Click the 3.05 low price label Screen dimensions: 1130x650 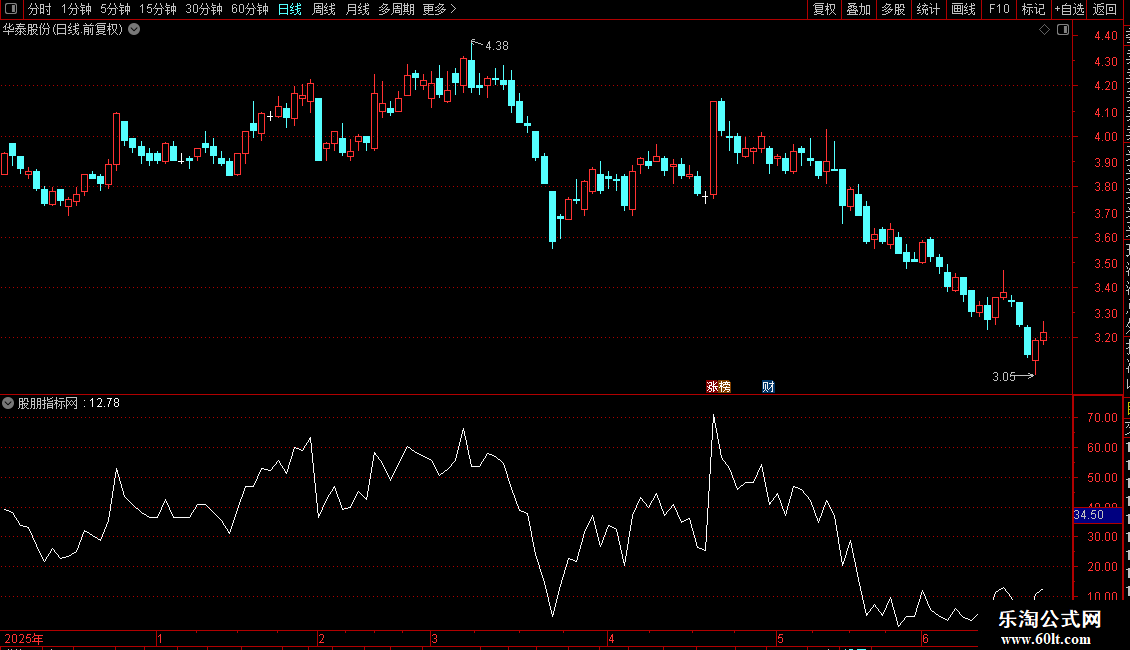pyautogui.click(x=1003, y=376)
